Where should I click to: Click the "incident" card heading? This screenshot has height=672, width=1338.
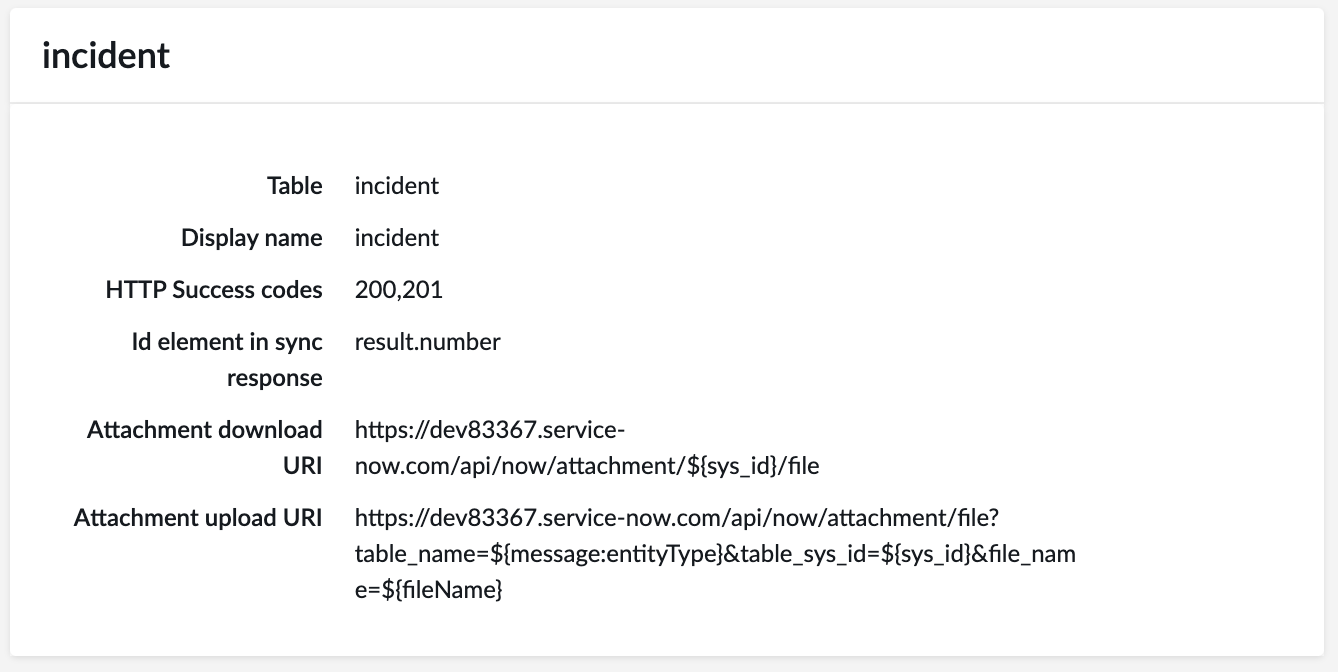click(106, 55)
